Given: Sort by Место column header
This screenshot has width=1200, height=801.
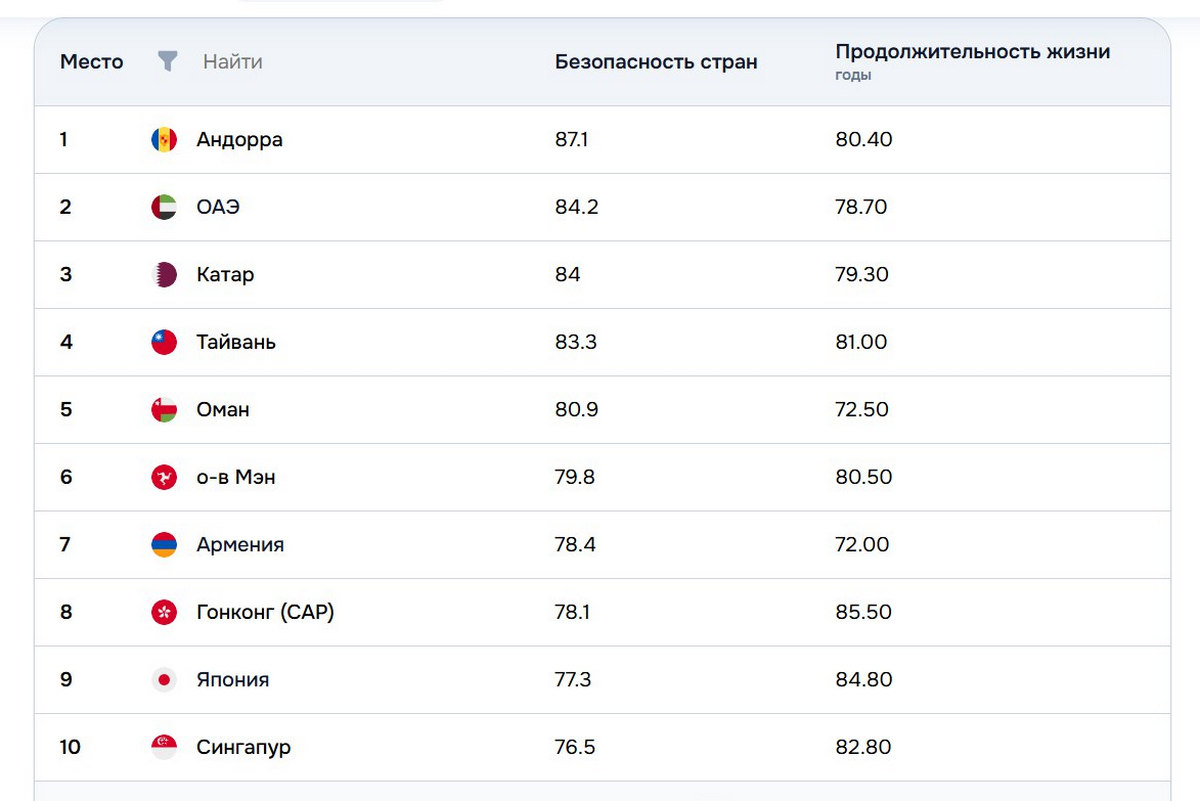Looking at the screenshot, I should 91,62.
